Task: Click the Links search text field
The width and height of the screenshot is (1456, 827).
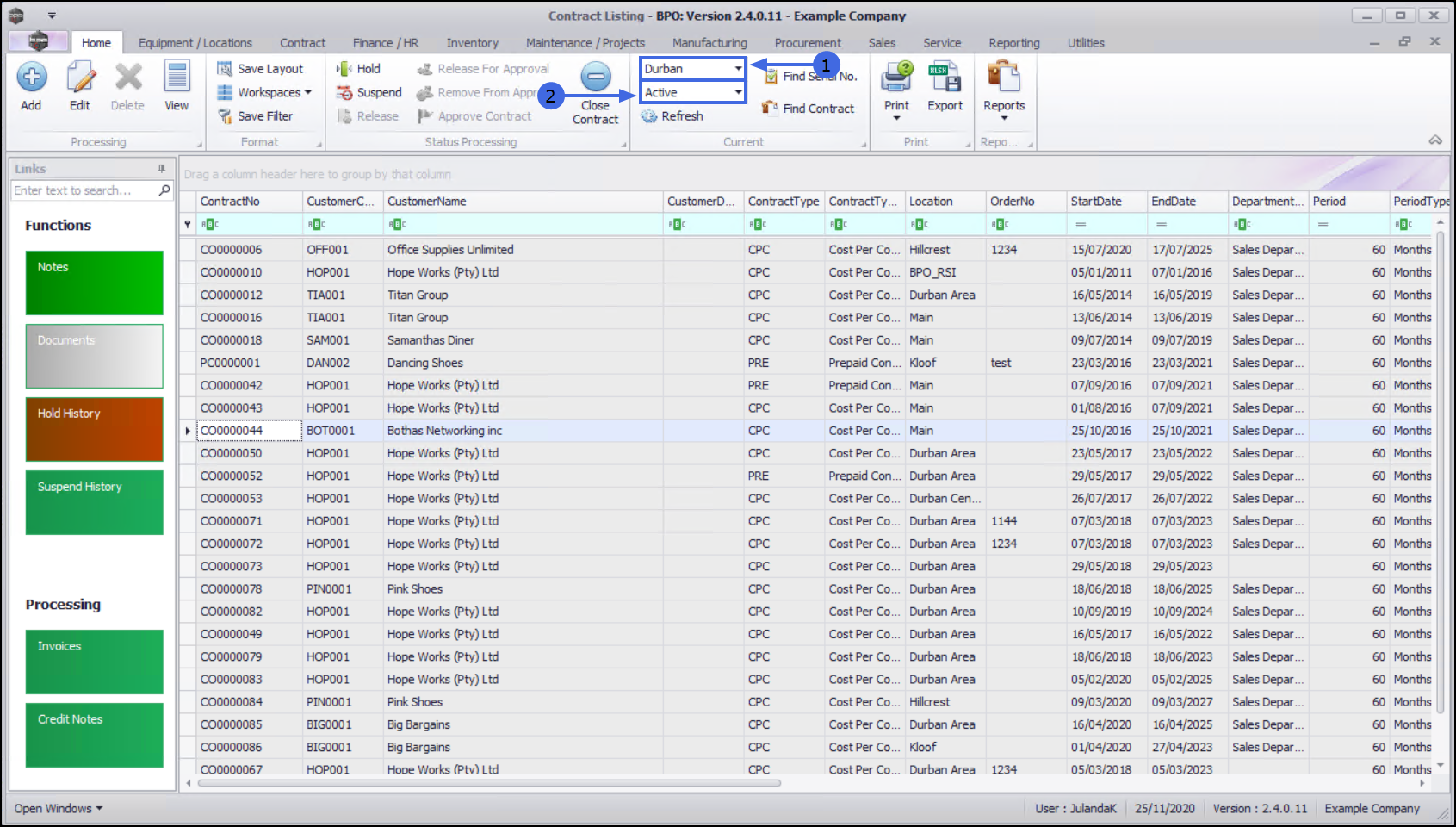Action: click(x=84, y=190)
